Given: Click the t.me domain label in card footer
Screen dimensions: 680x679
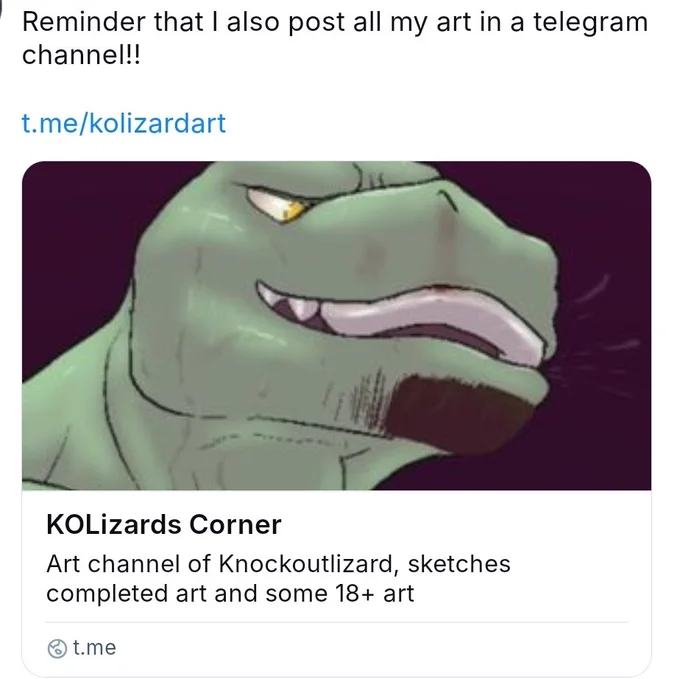Looking at the screenshot, I should [95, 648].
